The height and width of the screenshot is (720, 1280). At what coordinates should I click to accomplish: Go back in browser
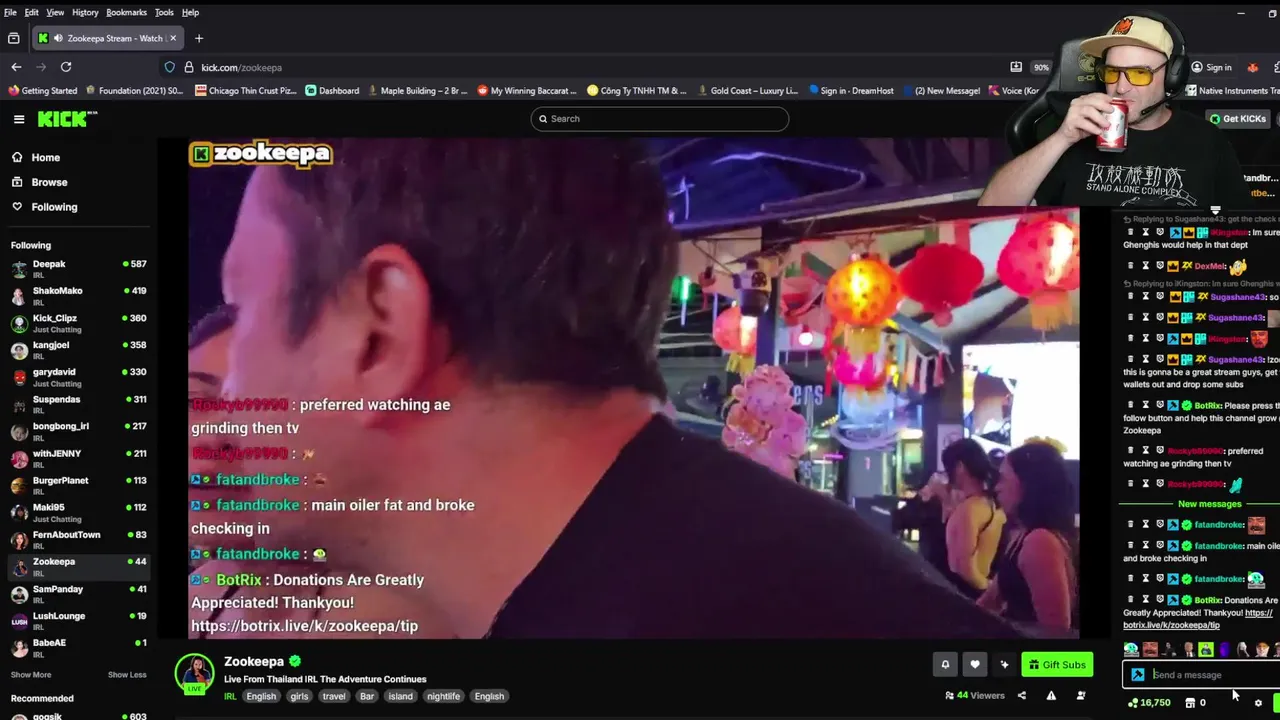pos(16,67)
